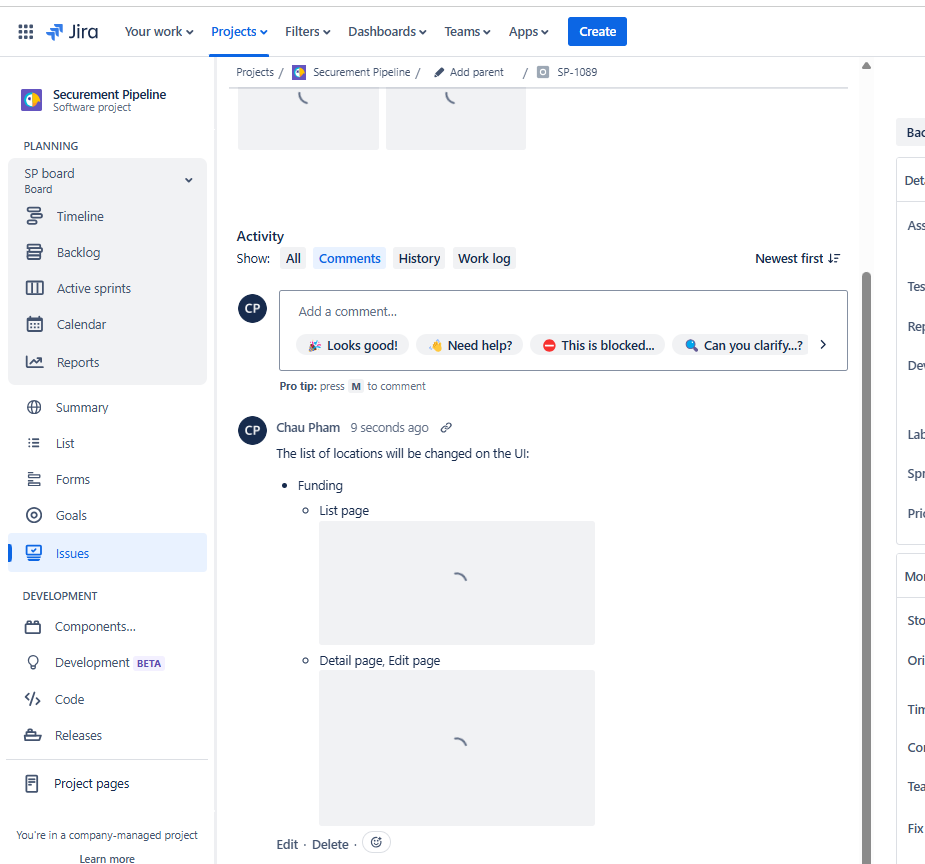Click CP avatar beside the comment box

[252, 308]
